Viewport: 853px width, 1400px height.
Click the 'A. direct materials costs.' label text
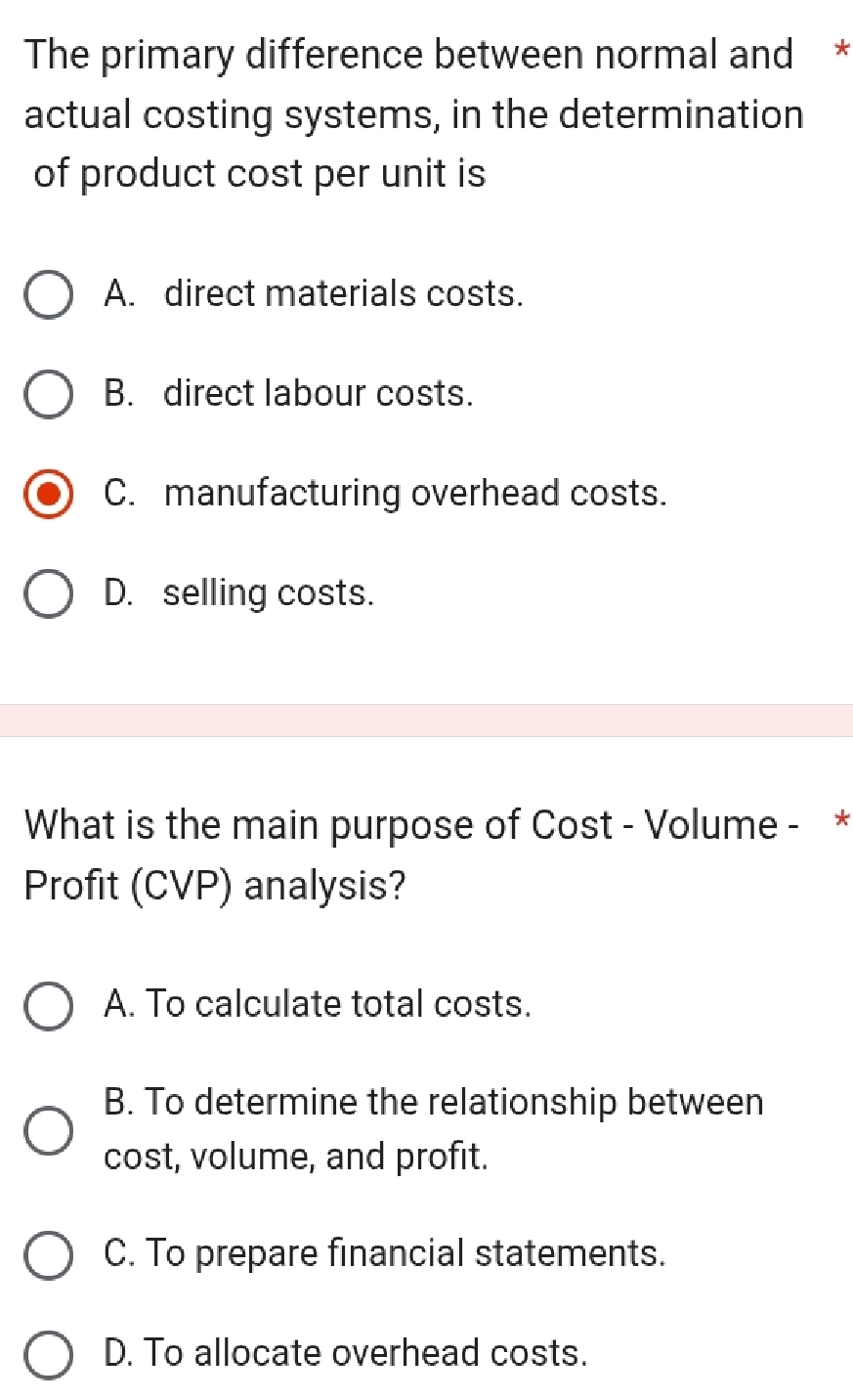pos(313,293)
